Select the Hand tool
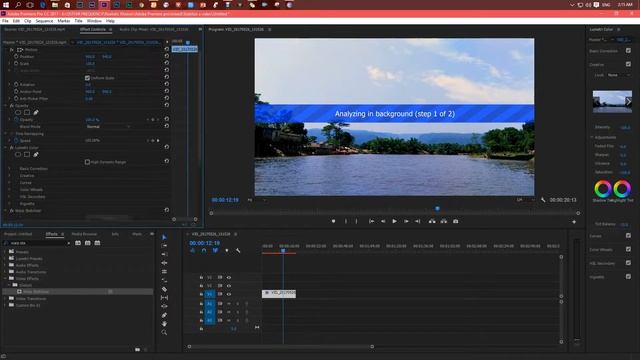The image size is (640, 360). 164,324
